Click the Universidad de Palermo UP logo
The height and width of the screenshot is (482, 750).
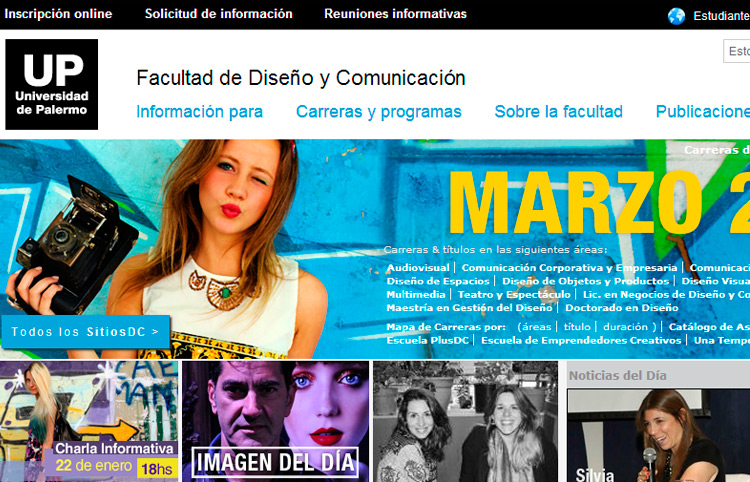[x=52, y=84]
